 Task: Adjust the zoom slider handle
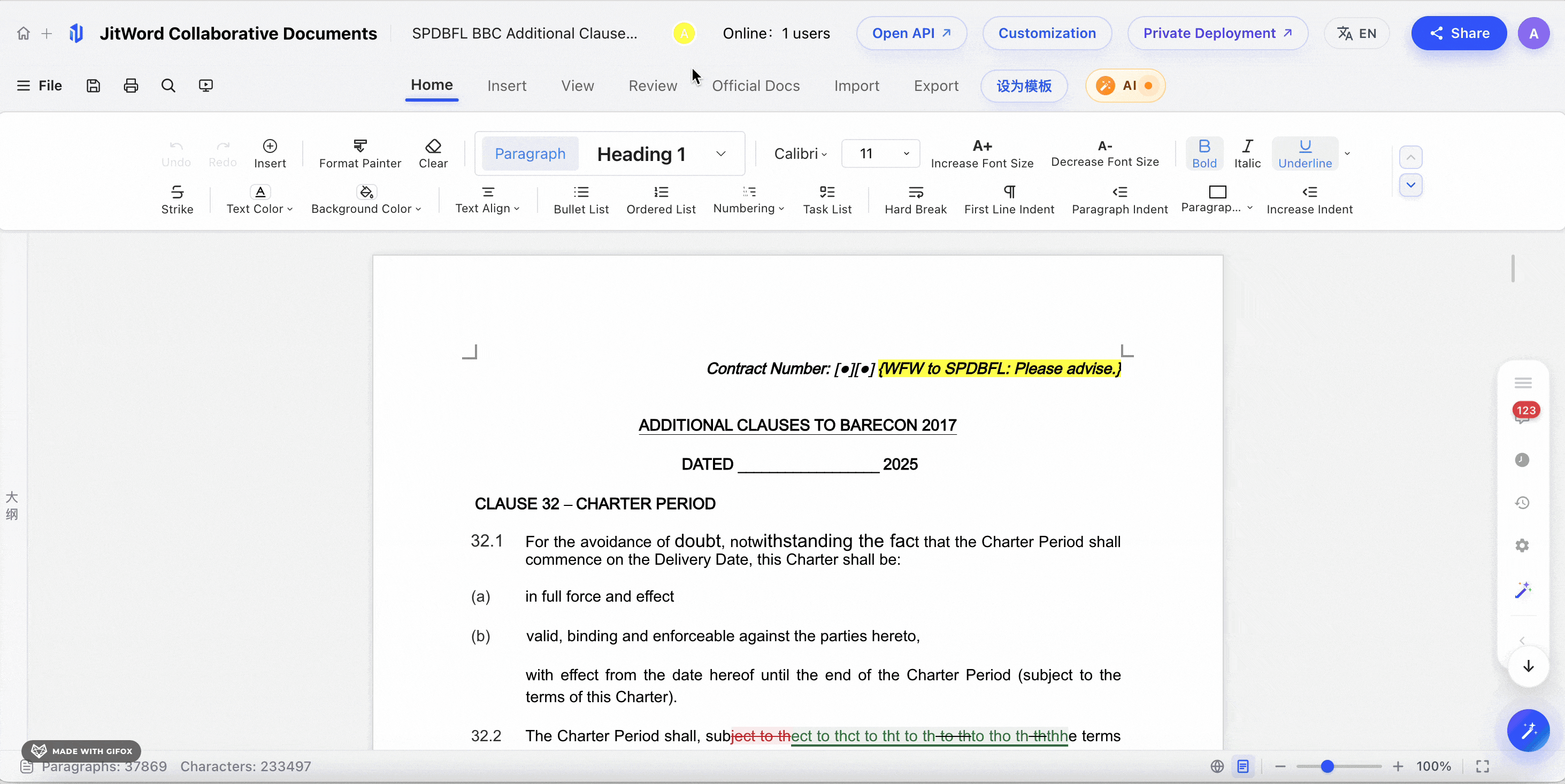coord(1328,766)
